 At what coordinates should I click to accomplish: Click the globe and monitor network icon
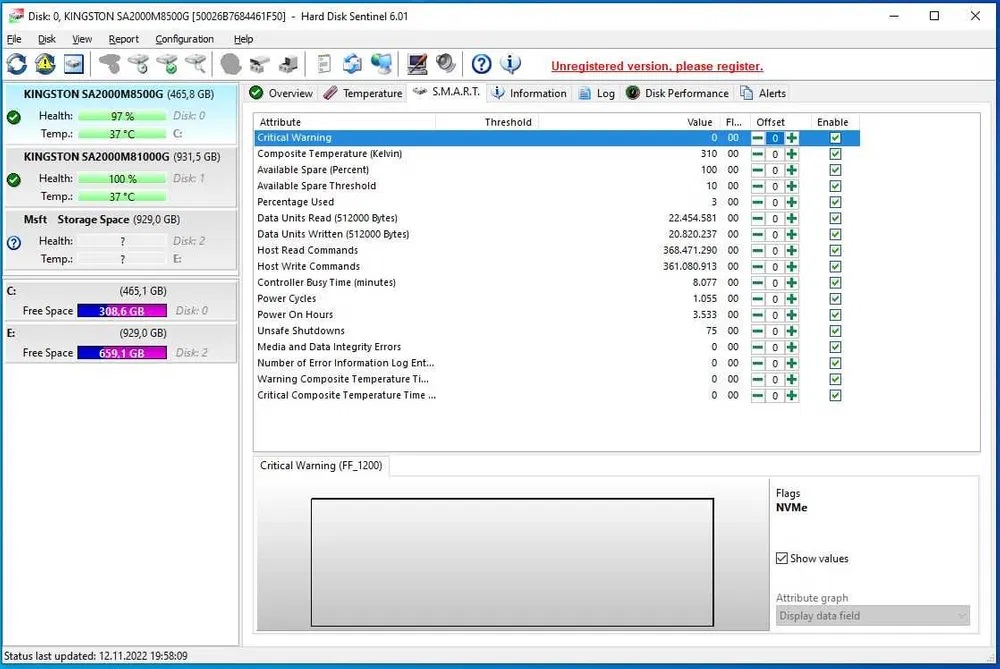[381, 64]
